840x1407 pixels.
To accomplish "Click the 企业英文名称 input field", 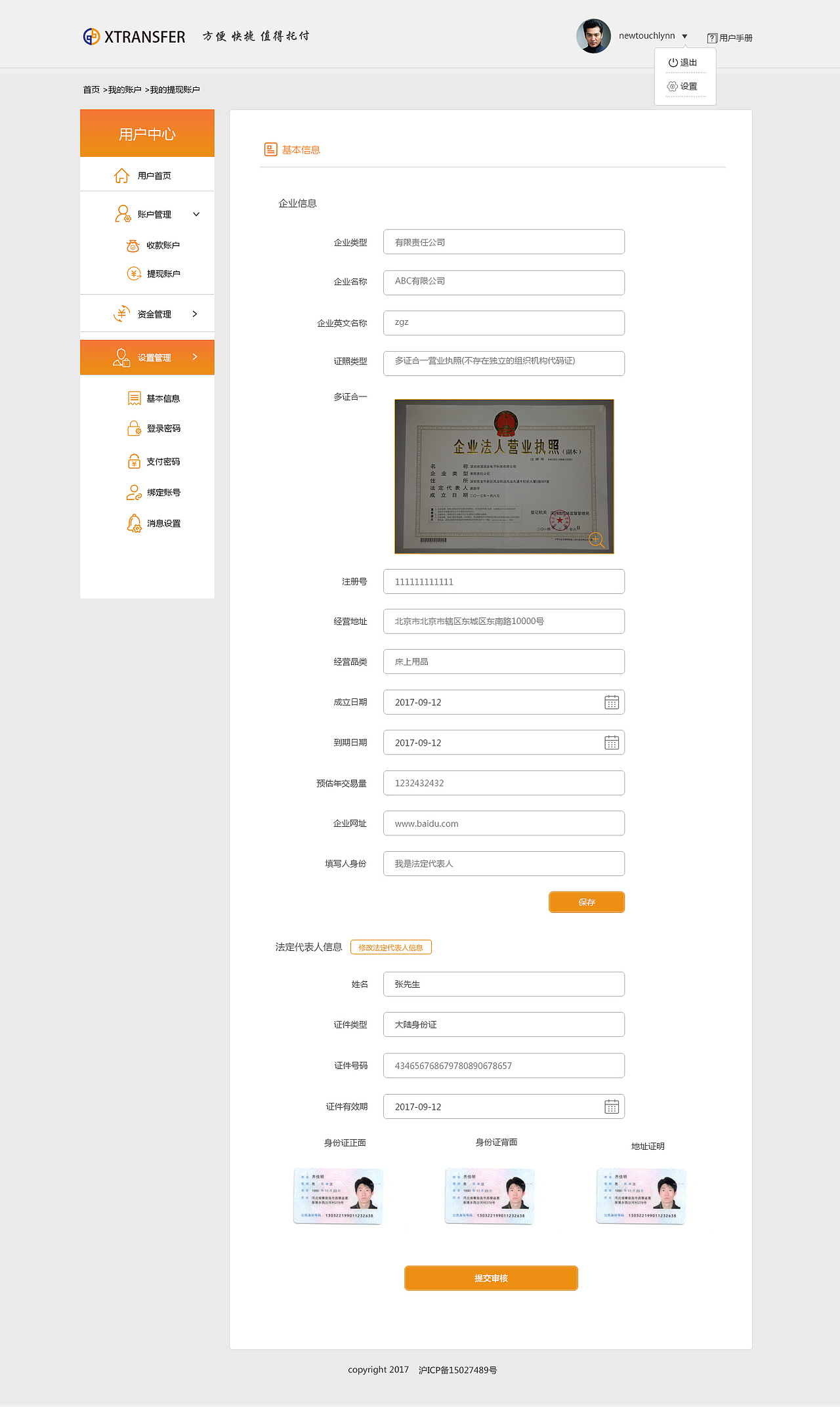I will coord(504,323).
